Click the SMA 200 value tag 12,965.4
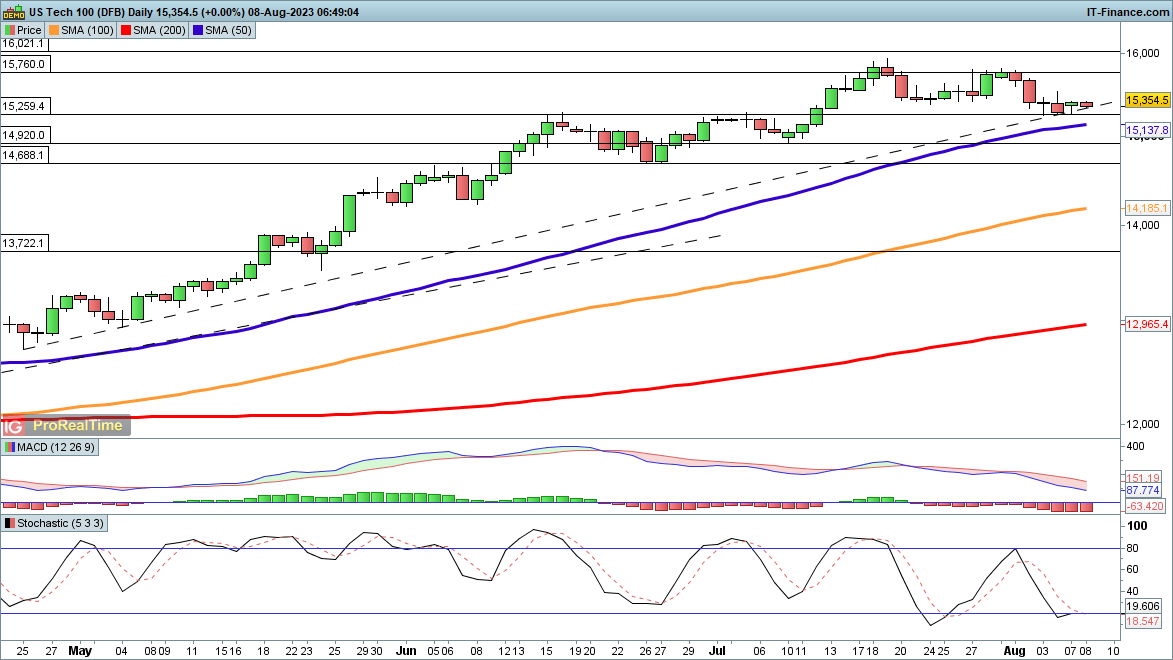 click(x=1147, y=324)
